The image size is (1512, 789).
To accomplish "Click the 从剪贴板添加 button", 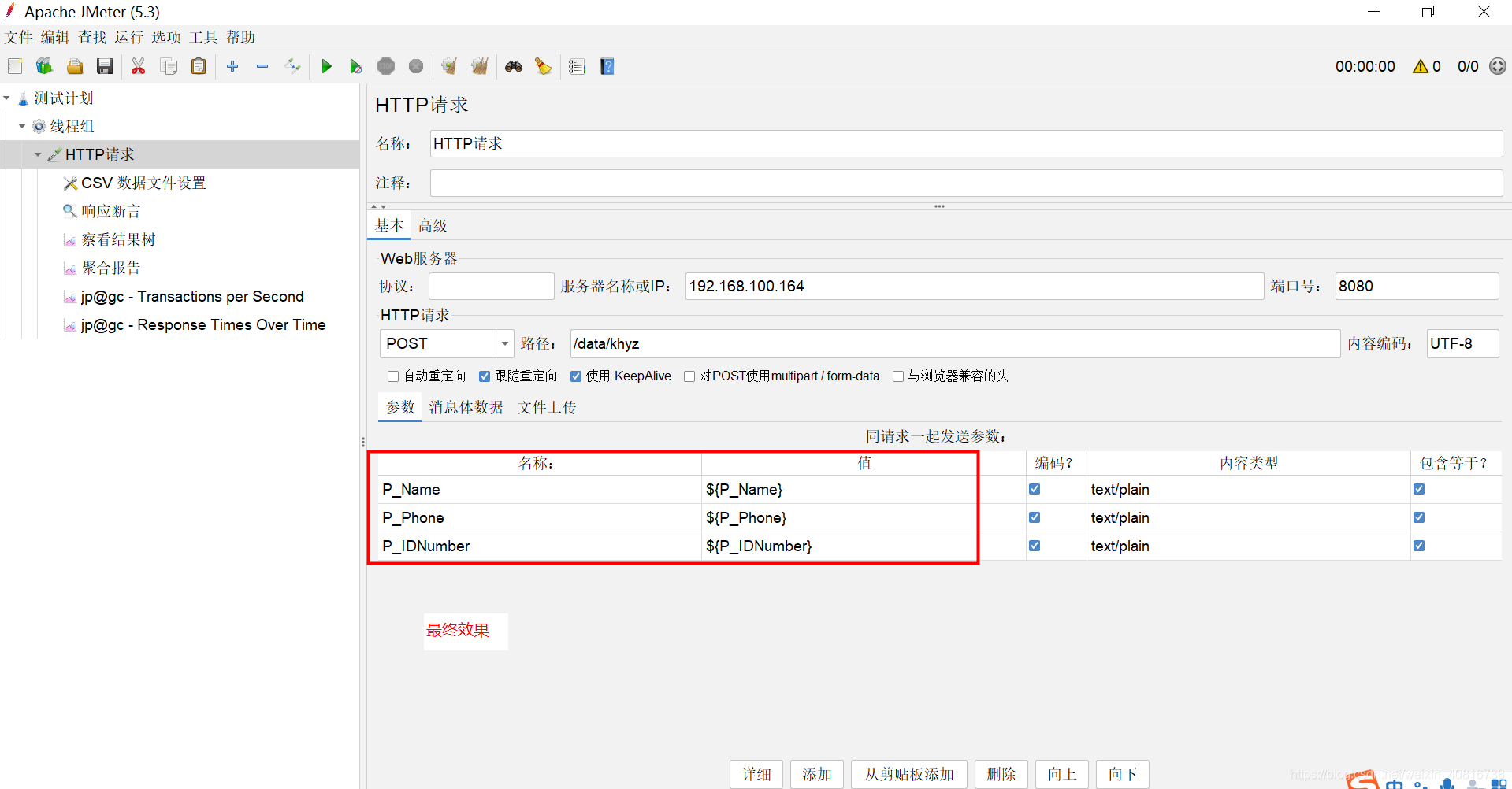I will pos(909,775).
